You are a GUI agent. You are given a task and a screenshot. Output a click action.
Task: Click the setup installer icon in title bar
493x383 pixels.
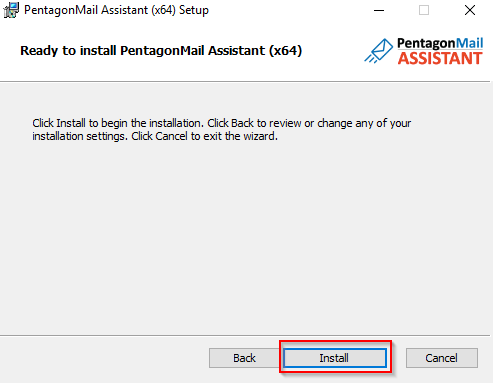(11, 10)
